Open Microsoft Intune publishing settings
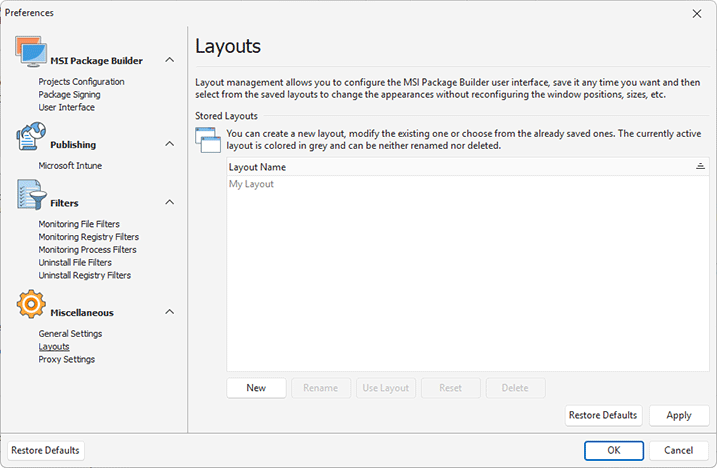 click(x=70, y=166)
